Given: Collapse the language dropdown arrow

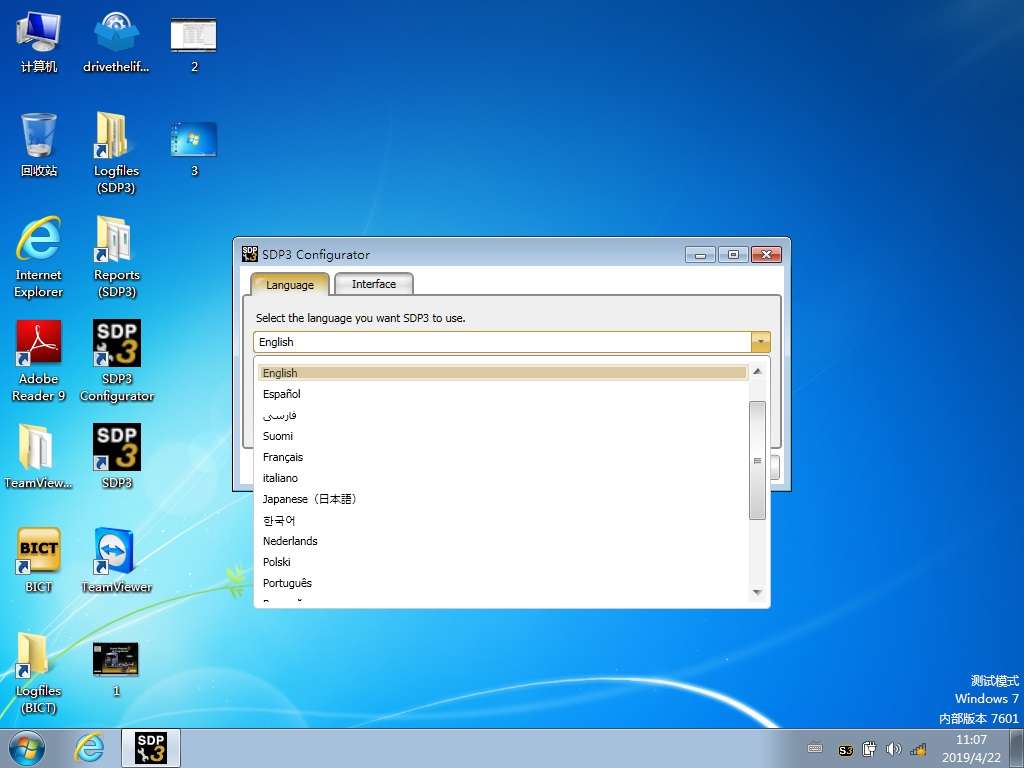Looking at the screenshot, I should 761,342.
